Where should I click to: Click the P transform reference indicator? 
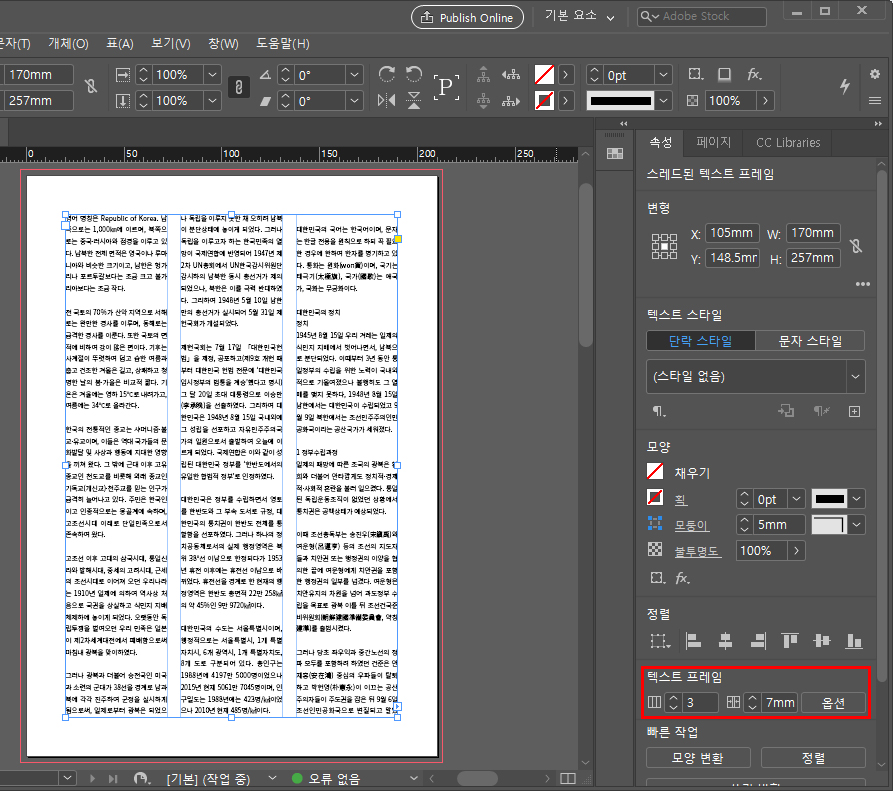click(445, 87)
